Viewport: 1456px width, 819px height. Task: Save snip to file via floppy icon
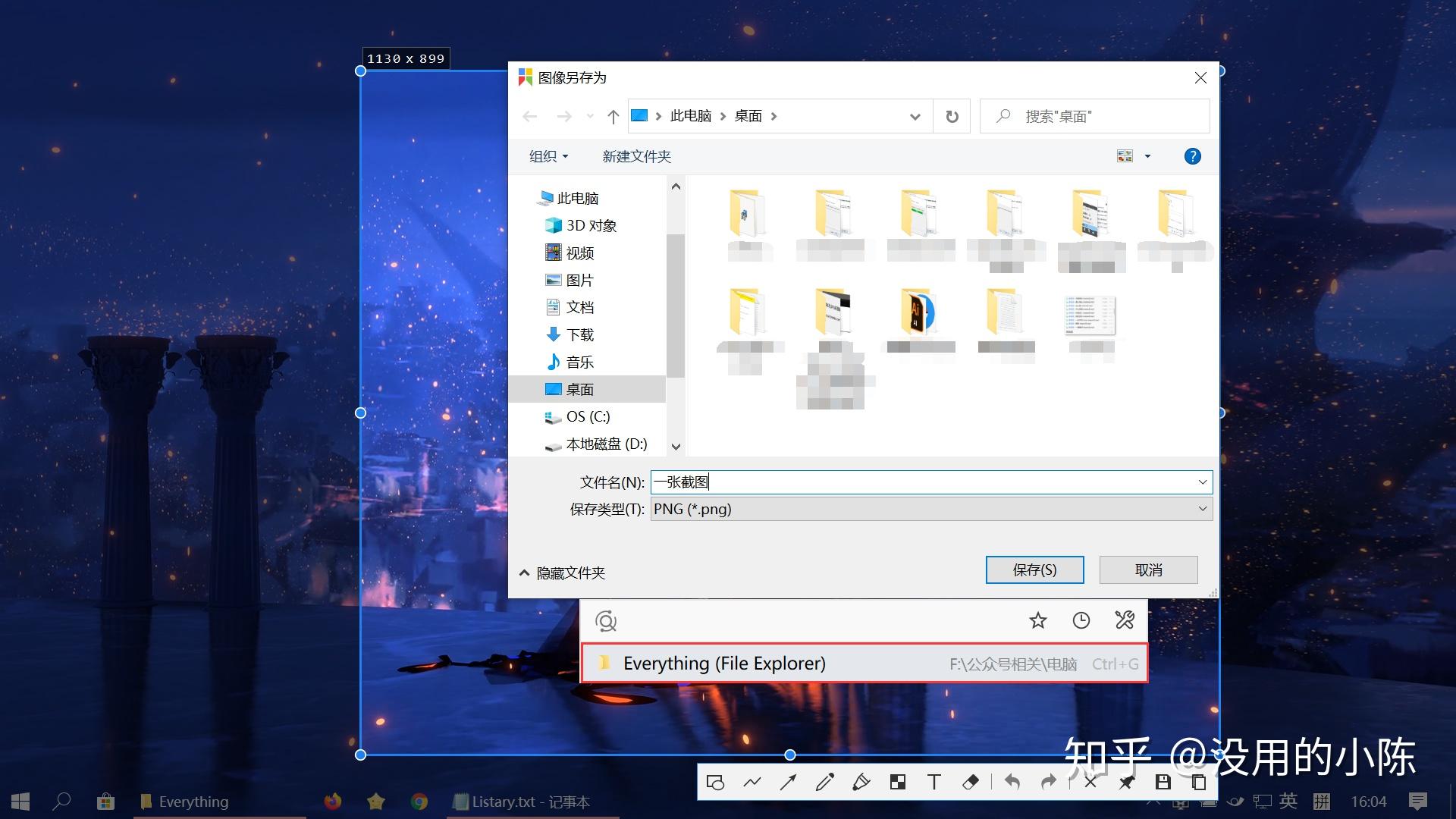point(1163,782)
